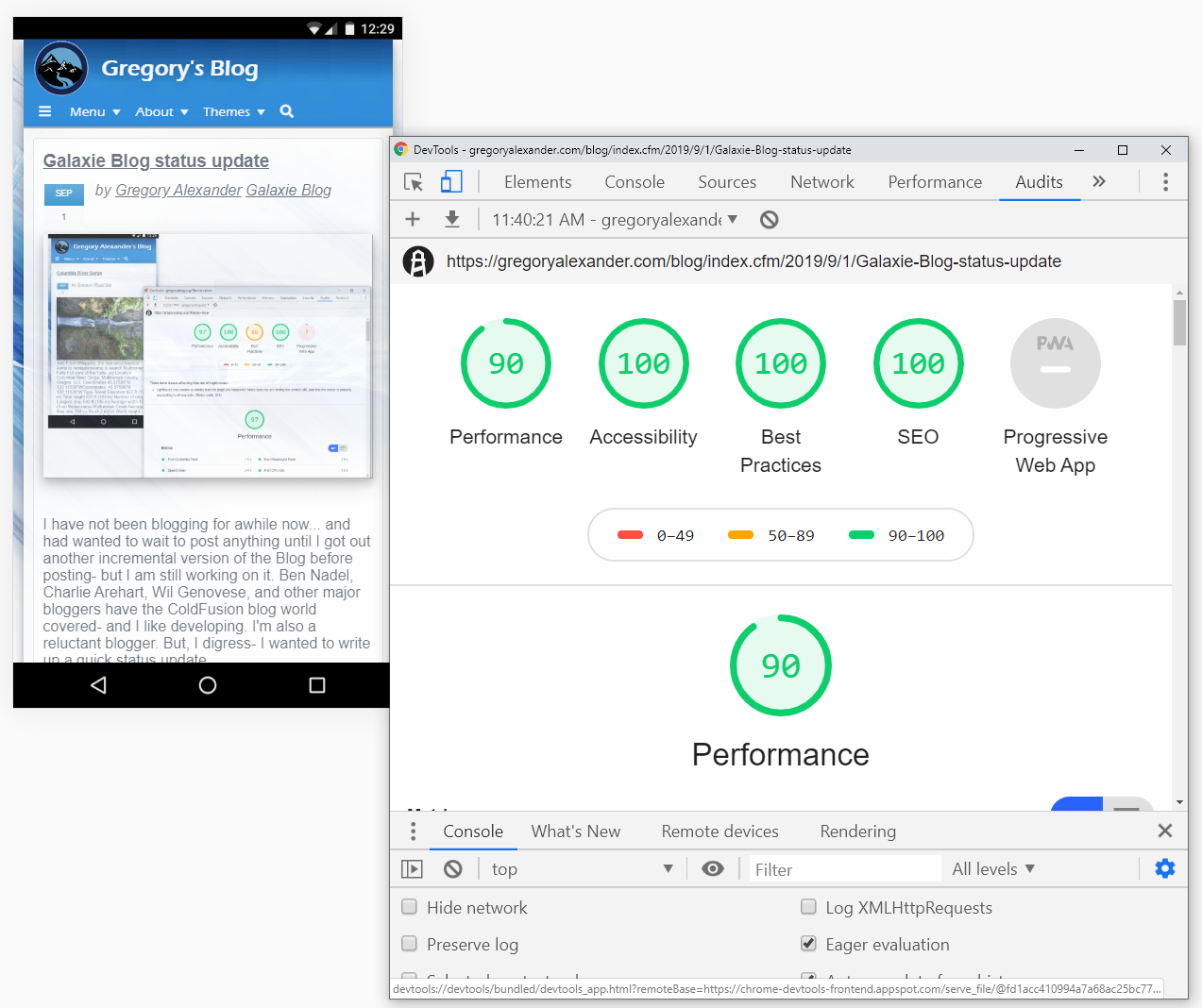1202x1008 pixels.
Task: Open the top context dropdown
Action: coord(582,868)
